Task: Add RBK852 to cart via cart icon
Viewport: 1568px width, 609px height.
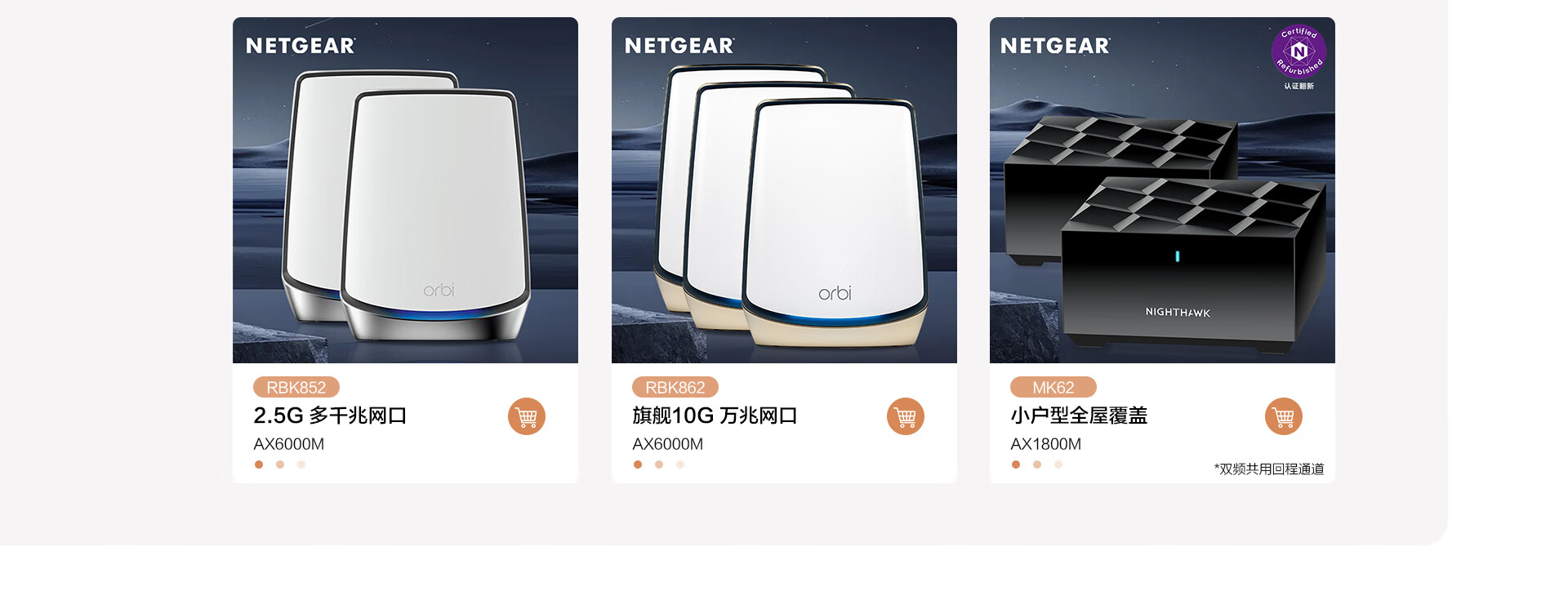Action: (x=527, y=416)
